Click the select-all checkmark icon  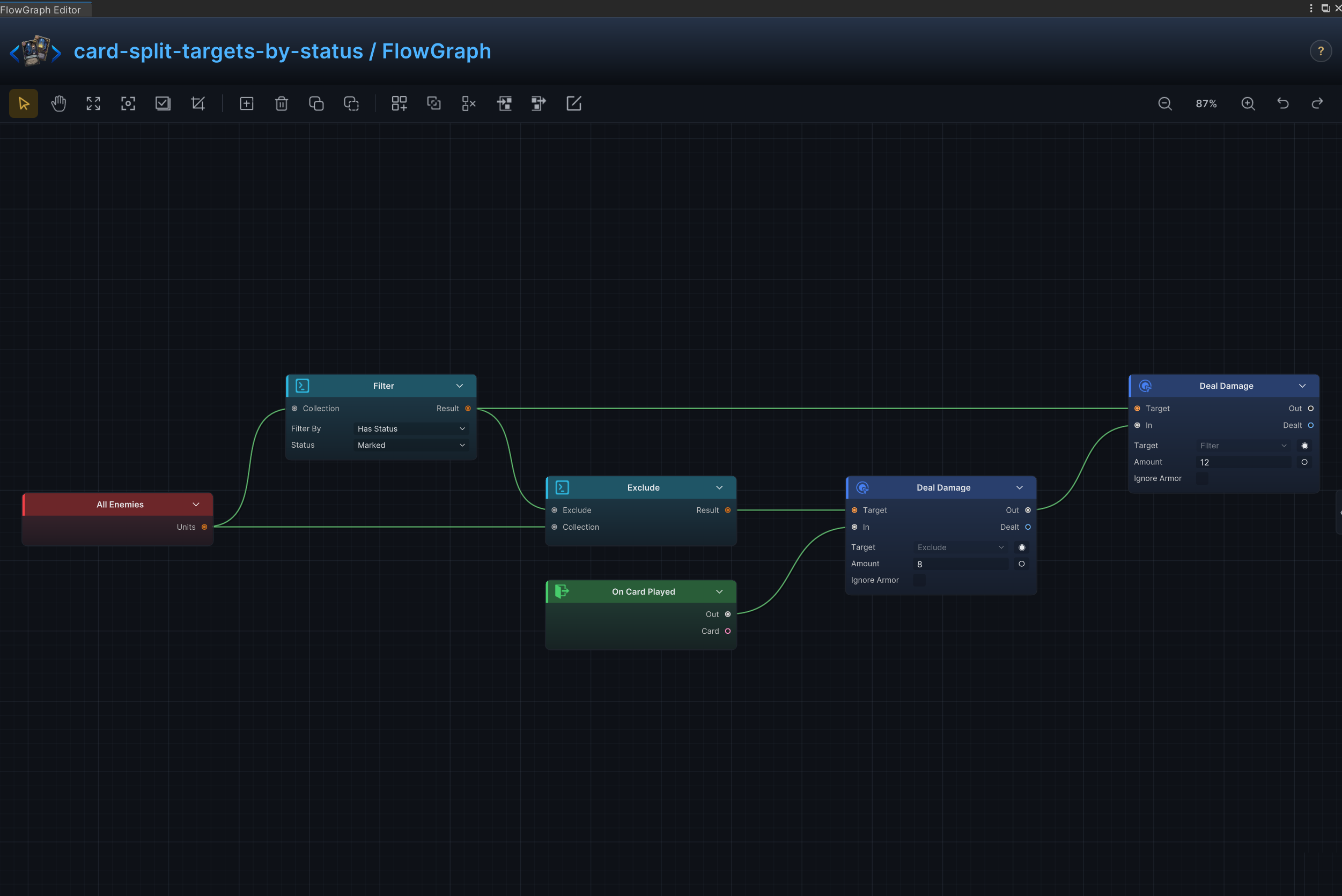point(163,103)
